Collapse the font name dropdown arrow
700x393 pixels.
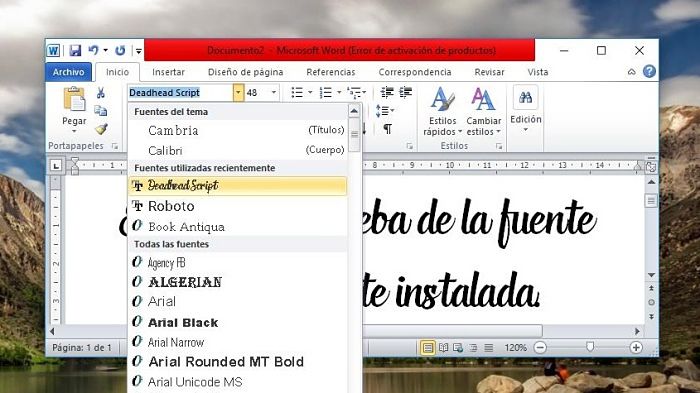(x=238, y=92)
